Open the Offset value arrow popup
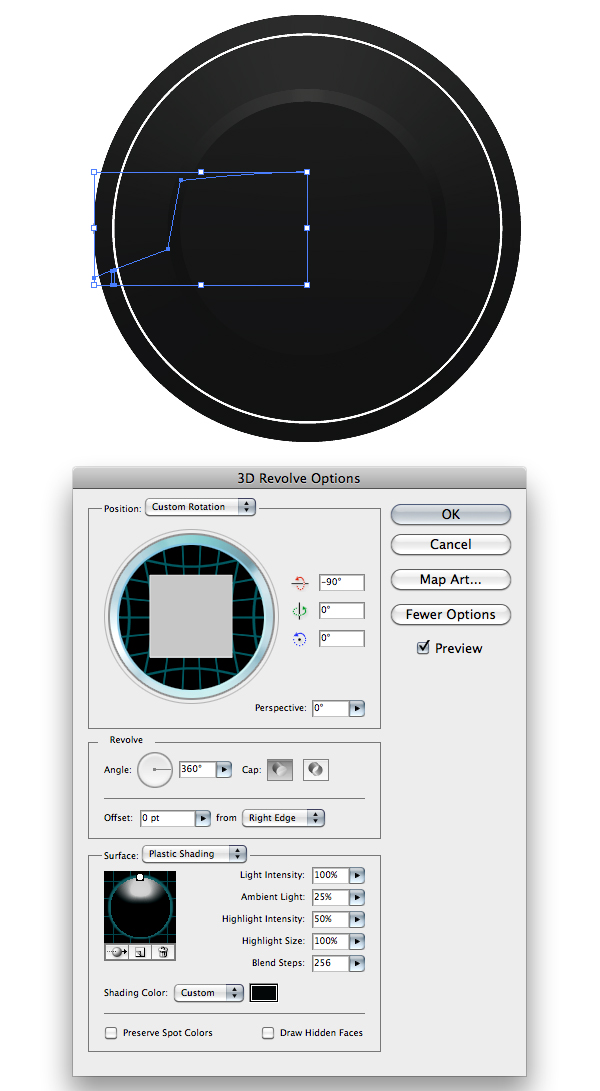Screen dimensions: 600x1091 pos(203,818)
